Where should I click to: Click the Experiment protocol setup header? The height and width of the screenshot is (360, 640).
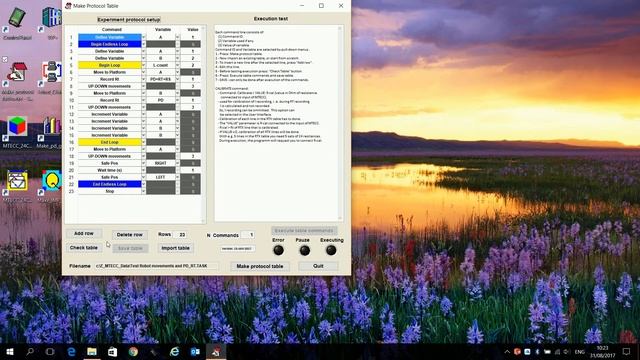point(129,19)
